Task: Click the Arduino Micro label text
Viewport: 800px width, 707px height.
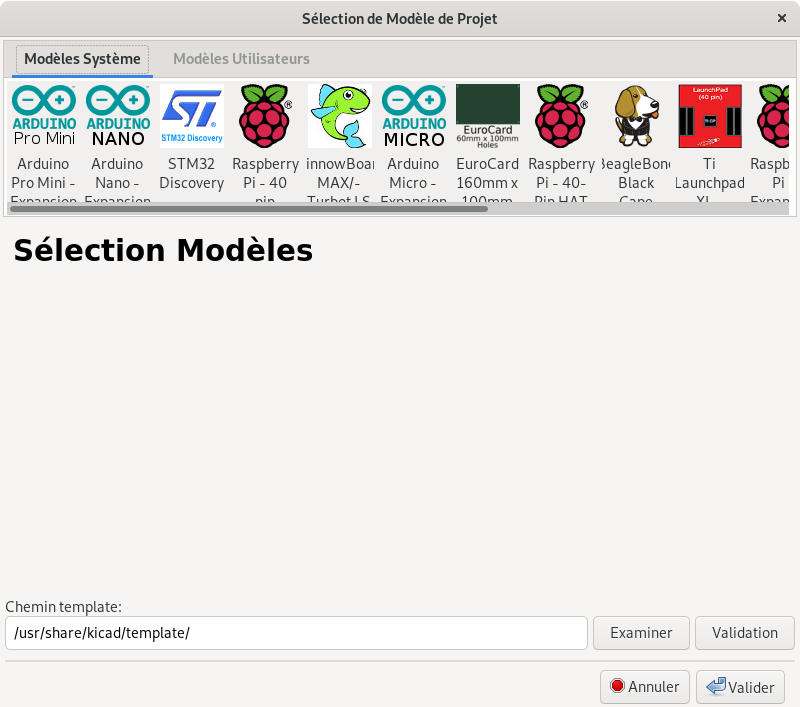Action: click(413, 182)
